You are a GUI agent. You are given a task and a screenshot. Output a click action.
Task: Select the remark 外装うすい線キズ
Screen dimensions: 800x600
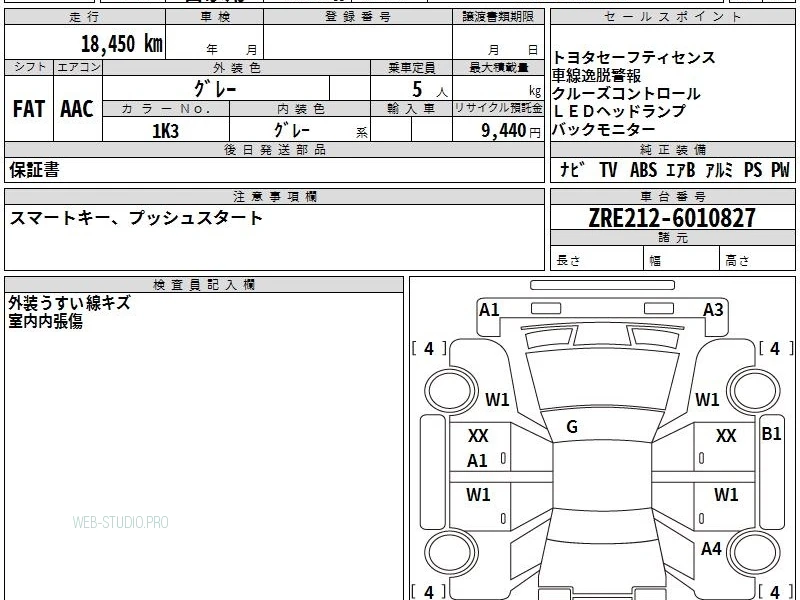[70, 303]
